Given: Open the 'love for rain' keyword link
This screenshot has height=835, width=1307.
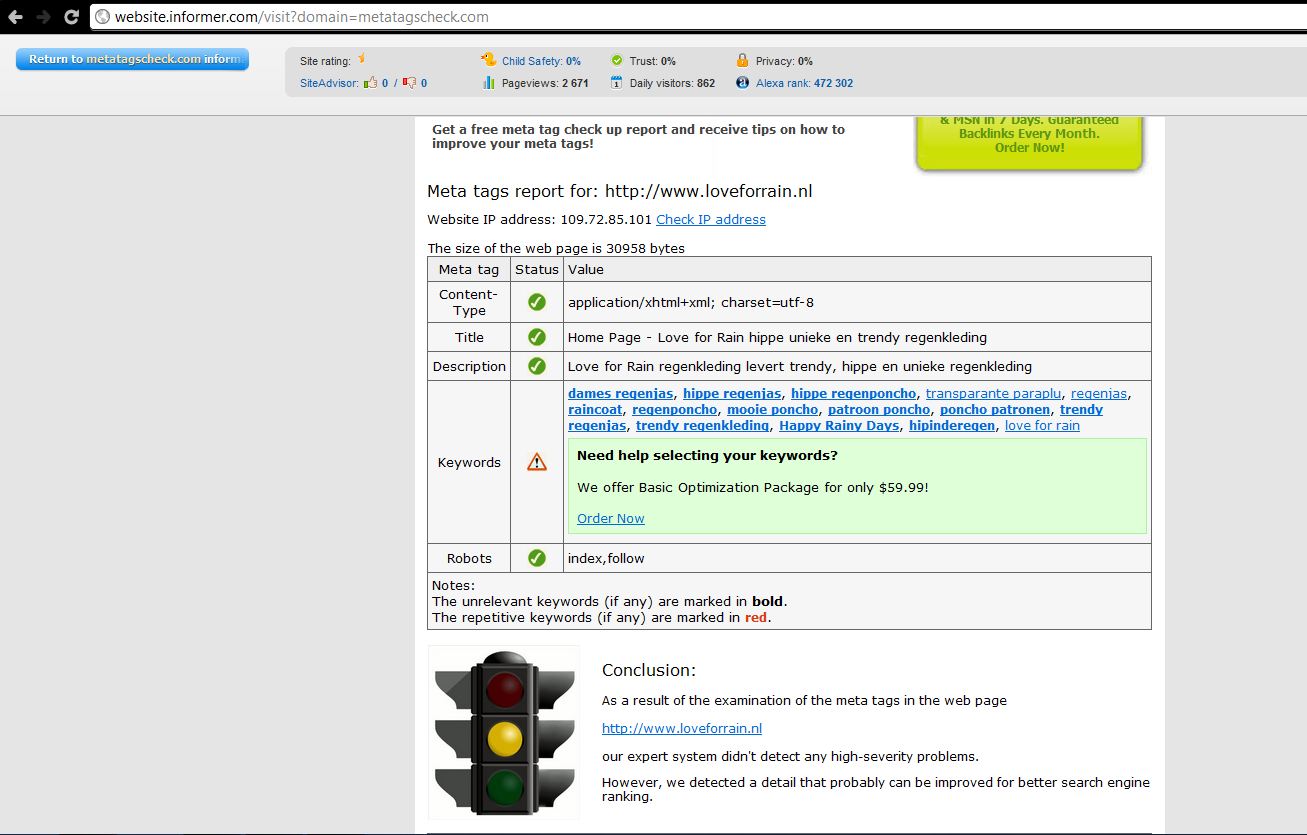Looking at the screenshot, I should coord(1042,426).
